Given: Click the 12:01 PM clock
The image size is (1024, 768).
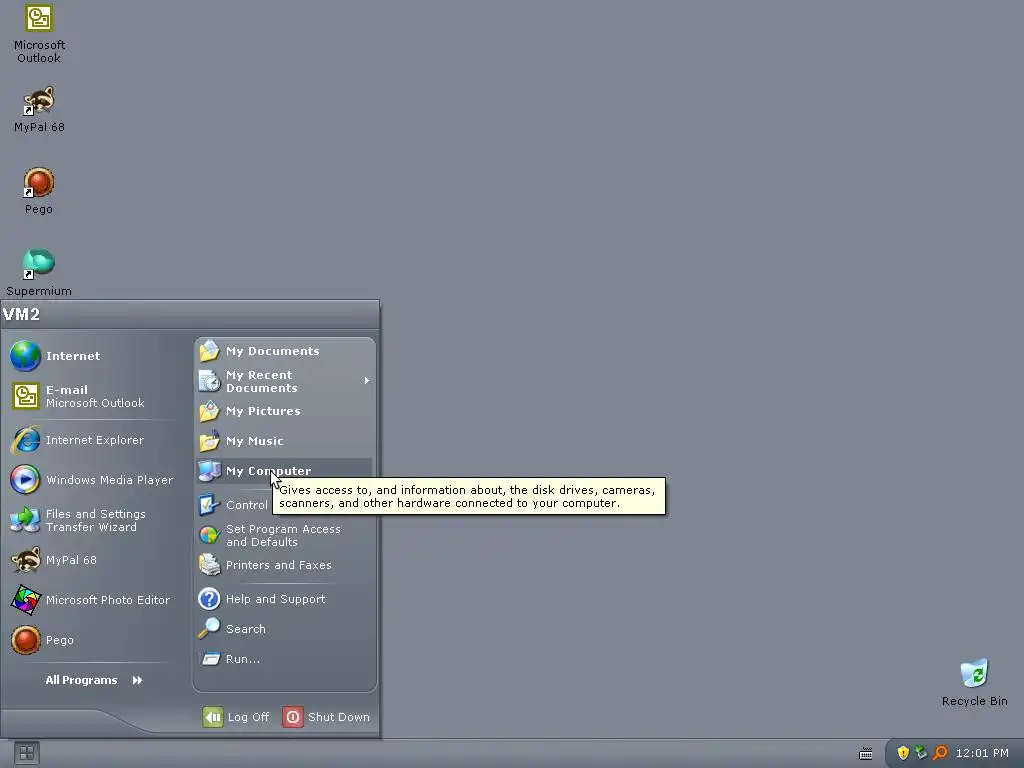Looking at the screenshot, I should 982,753.
